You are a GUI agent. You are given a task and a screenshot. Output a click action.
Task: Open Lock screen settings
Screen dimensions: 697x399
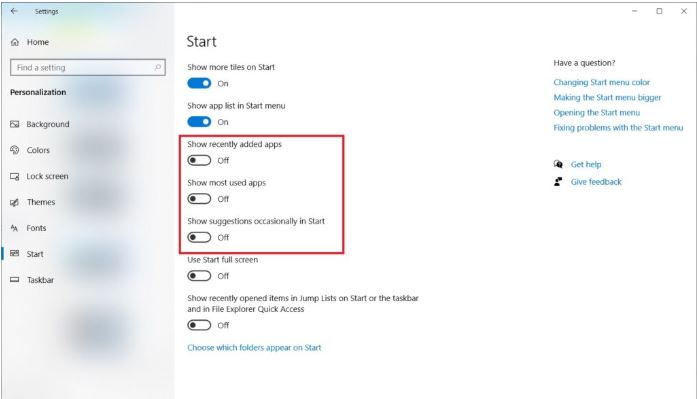point(47,176)
